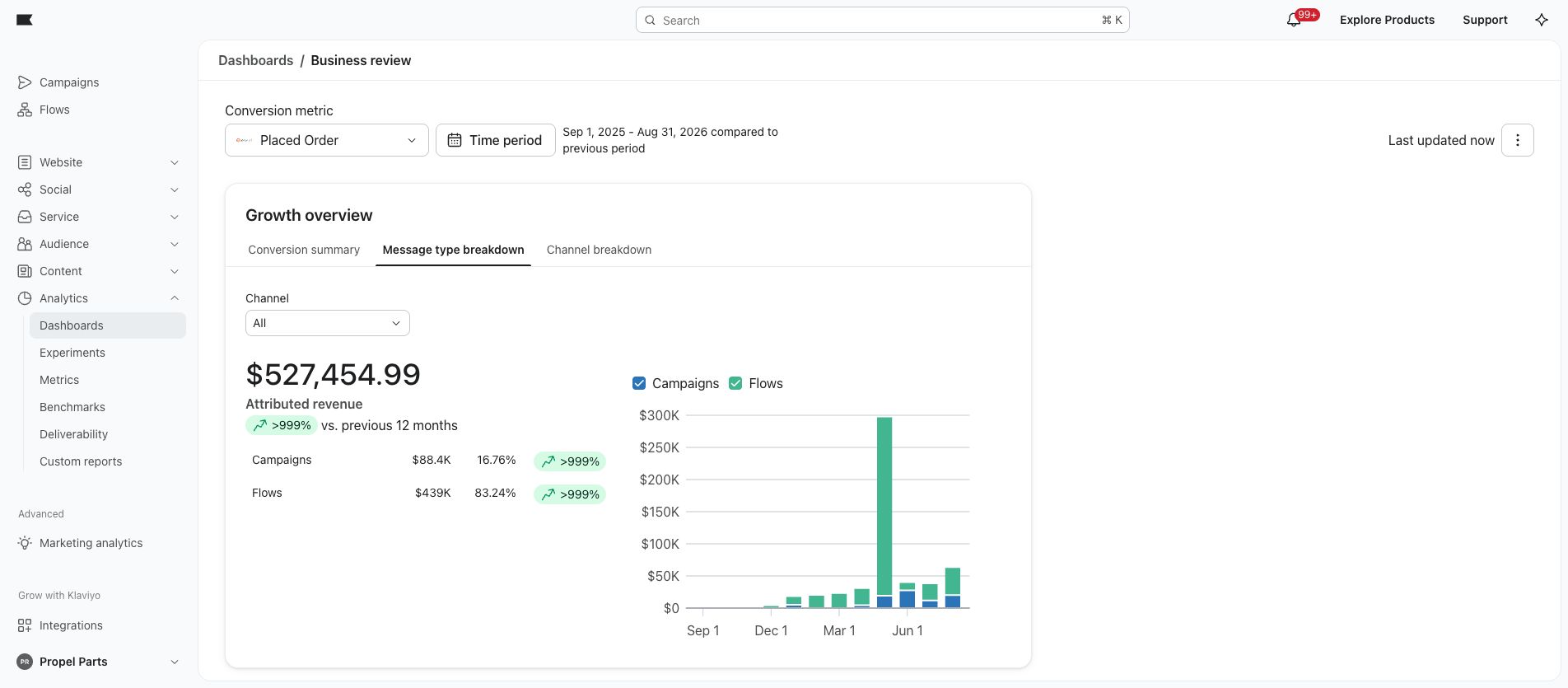The image size is (1568, 688).
Task: Click the tallest green bar in chart
Action: click(x=884, y=506)
